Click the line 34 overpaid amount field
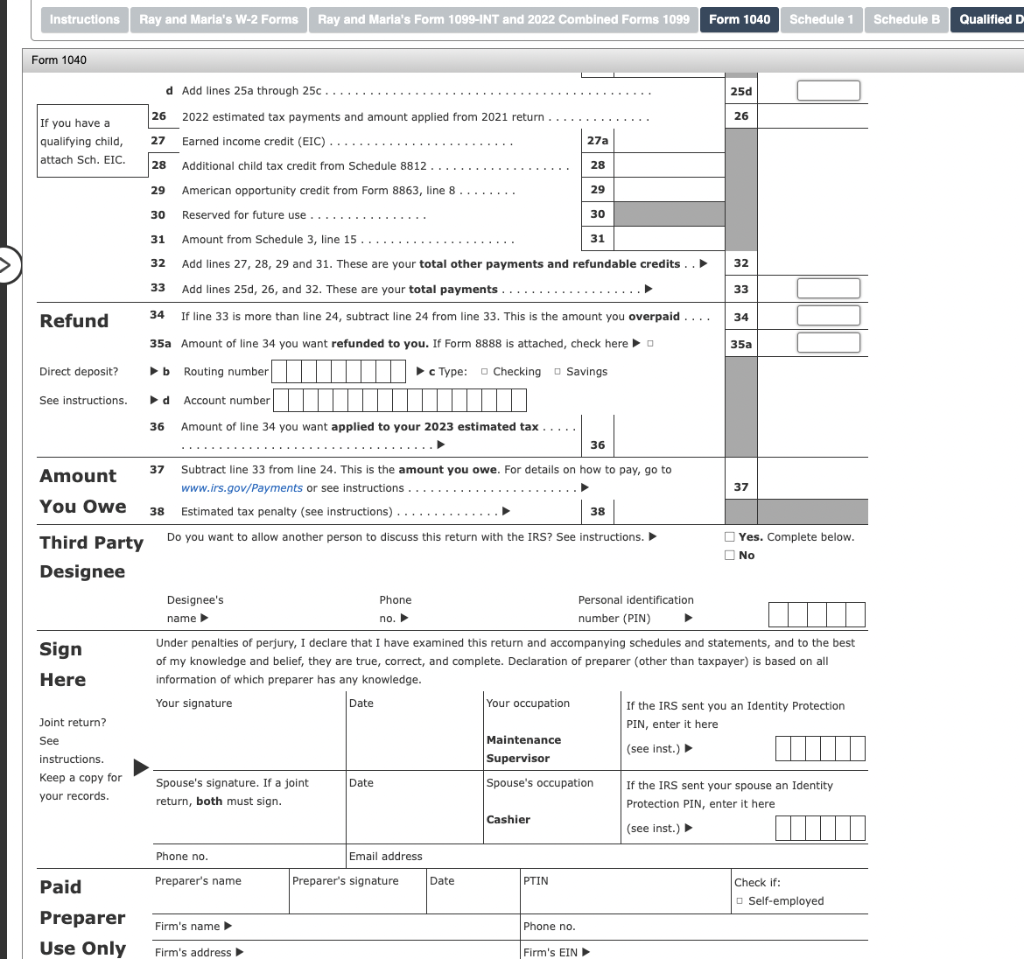The image size is (1024, 959). tap(827, 315)
